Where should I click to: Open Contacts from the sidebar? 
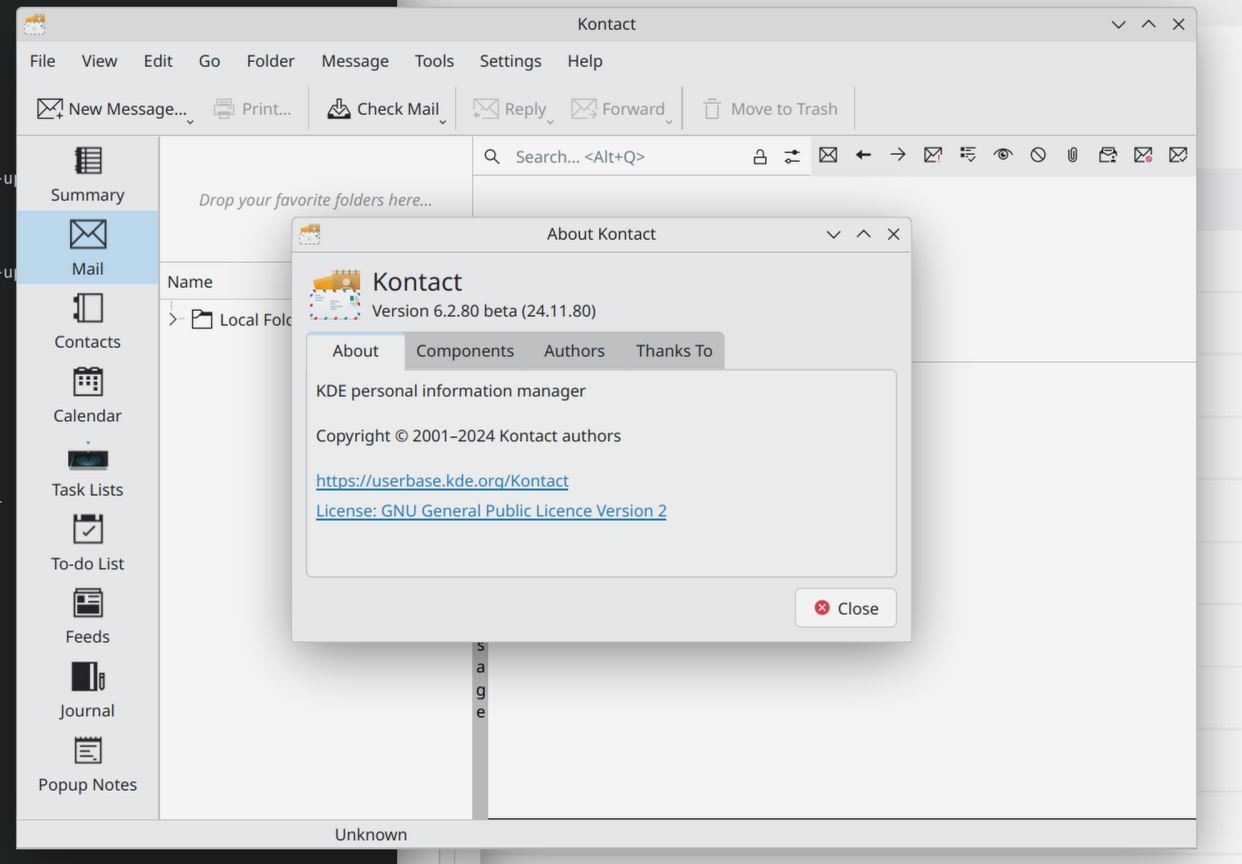pyautogui.click(x=88, y=321)
